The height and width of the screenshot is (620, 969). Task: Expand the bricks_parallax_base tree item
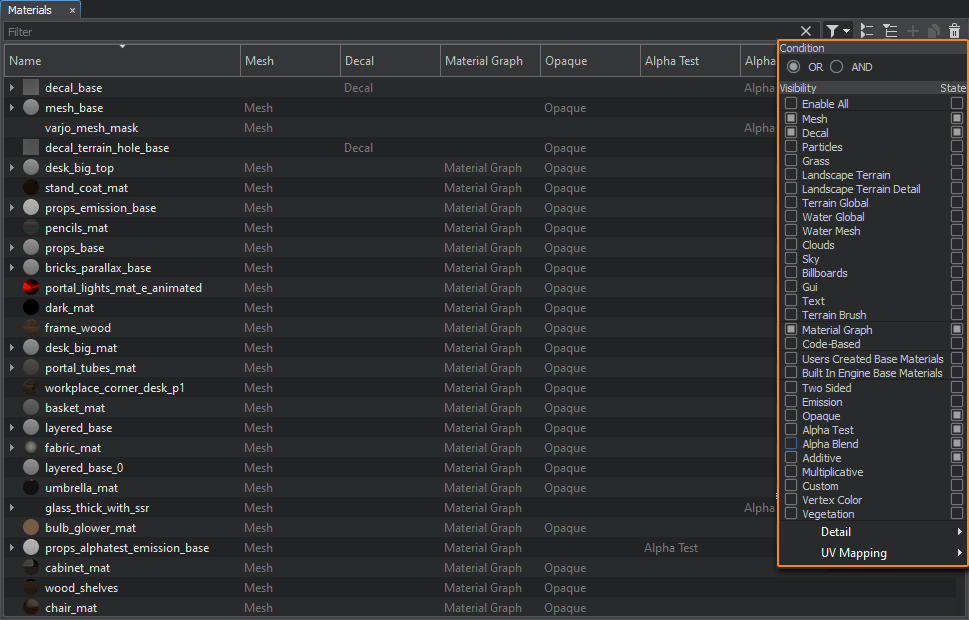(12, 268)
